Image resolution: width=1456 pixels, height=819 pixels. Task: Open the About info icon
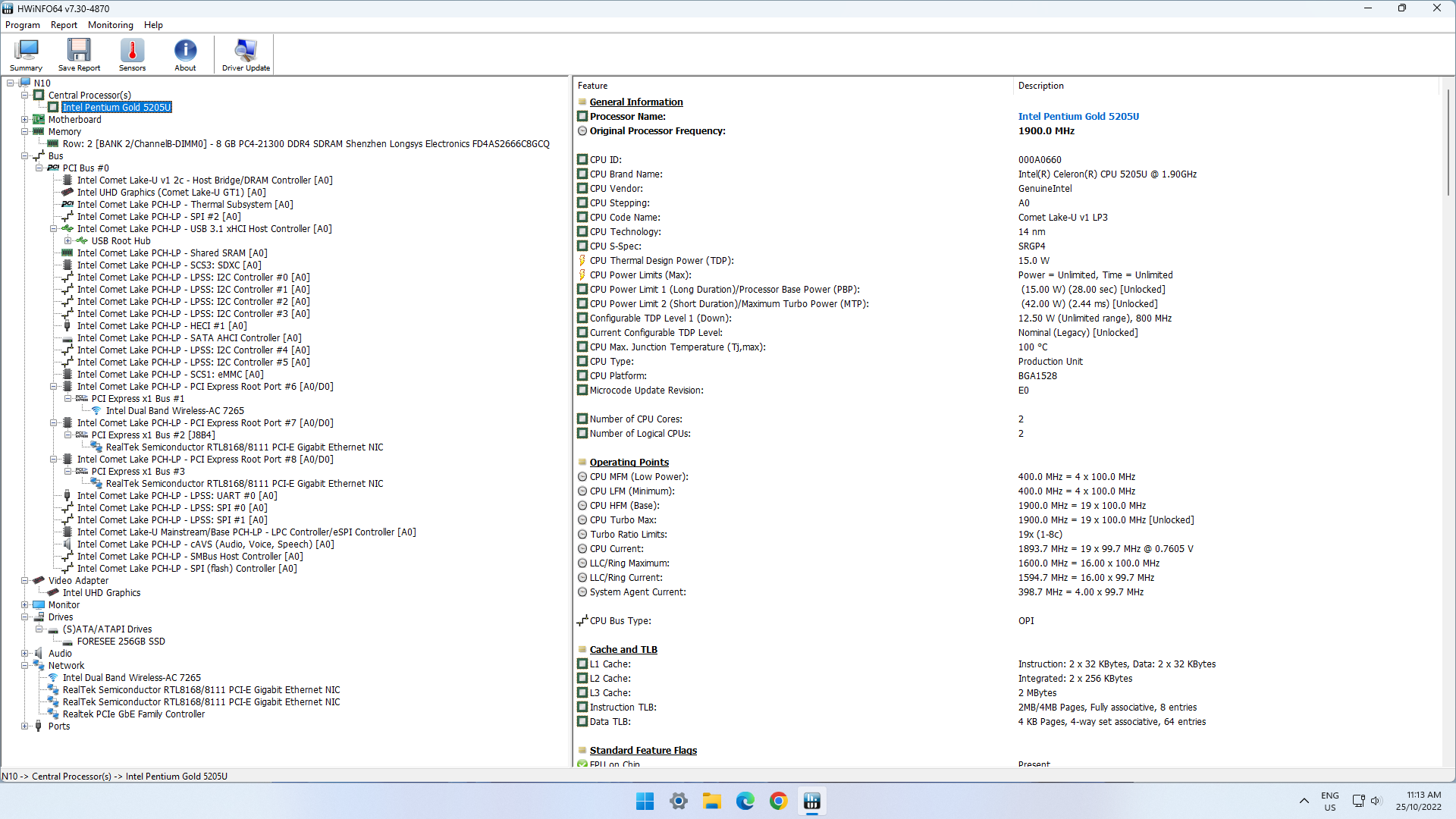coord(185,50)
